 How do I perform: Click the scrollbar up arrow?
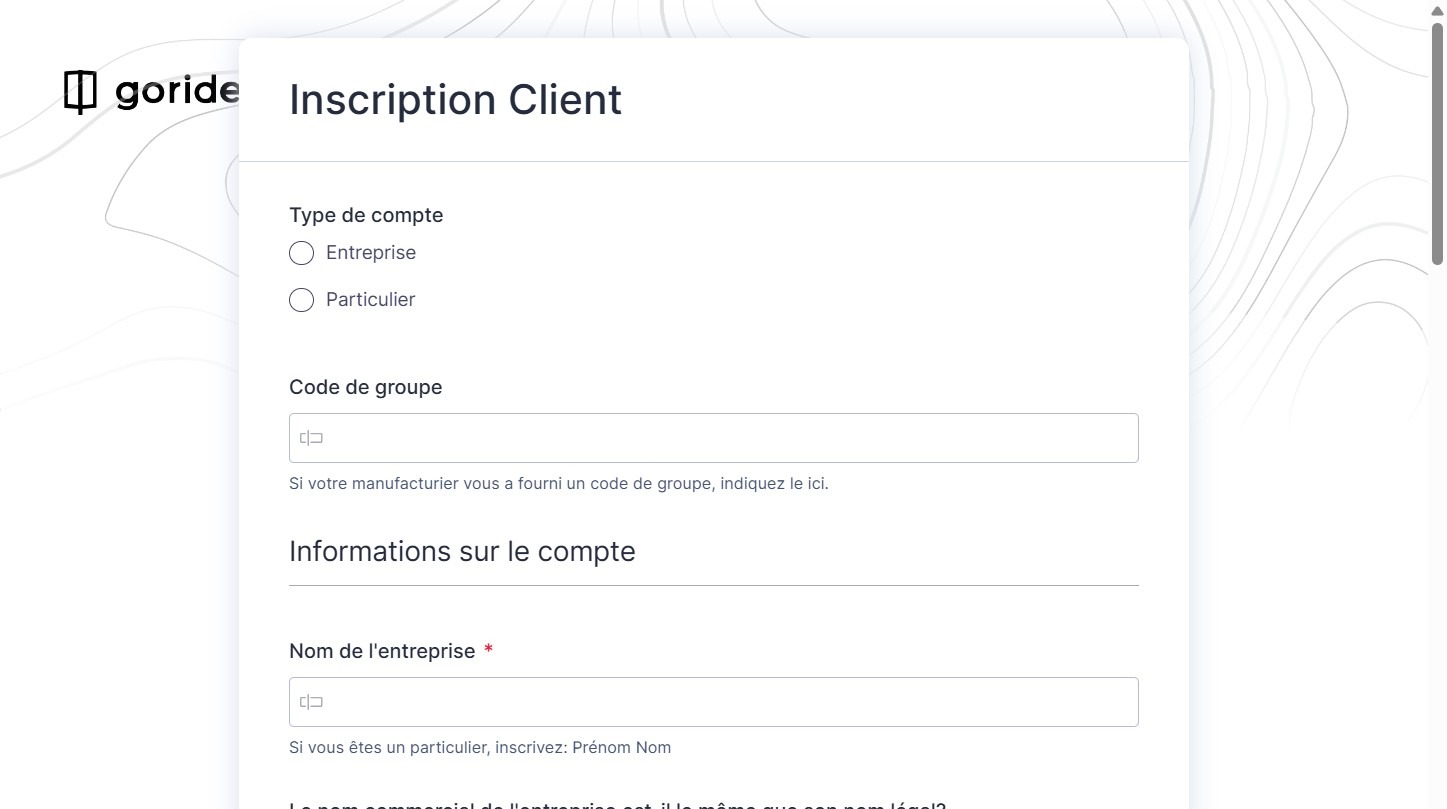pyautogui.click(x=1437, y=10)
